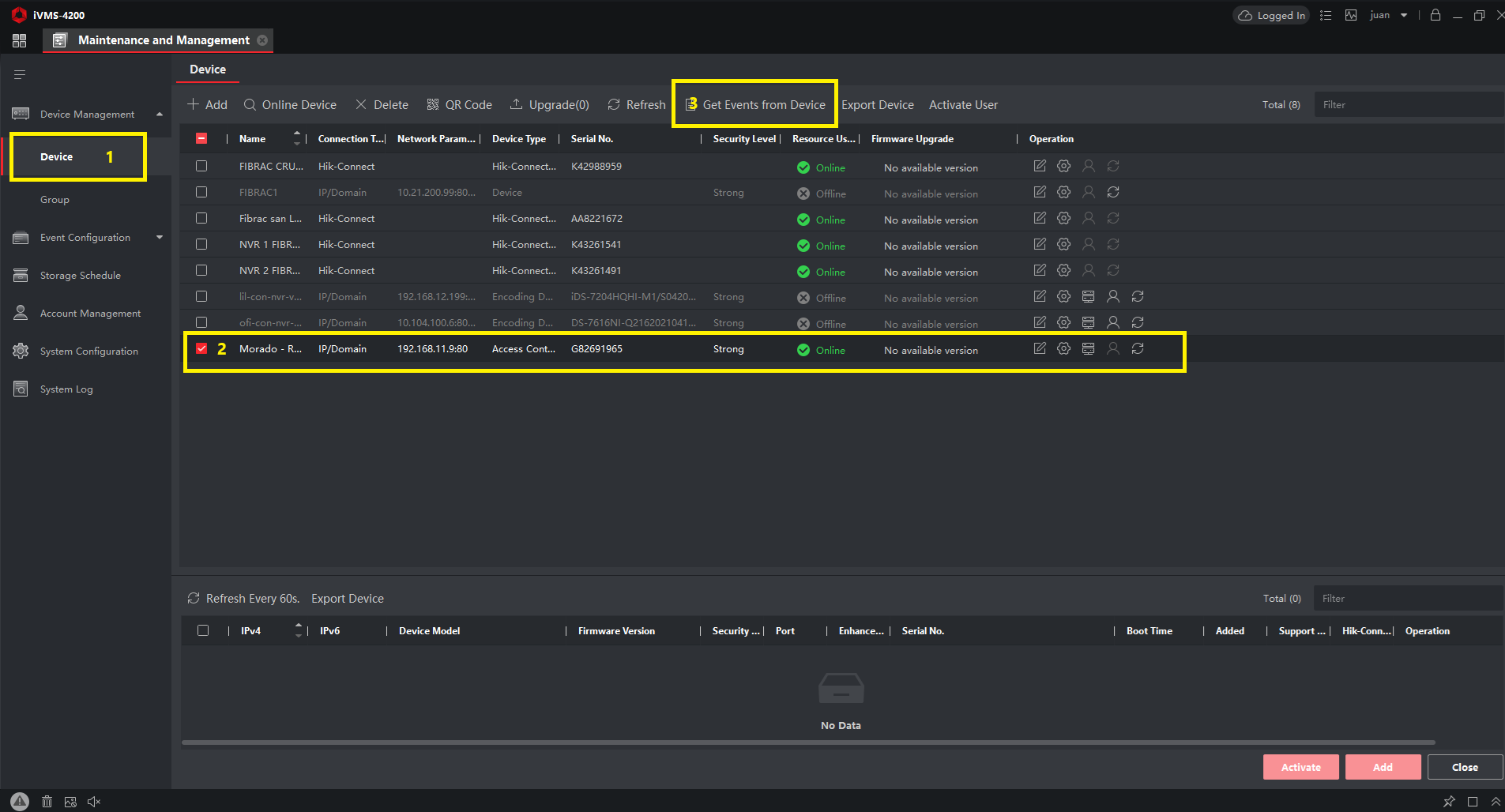This screenshot has width=1505, height=812.
Task: Check the NVR 1 FIBR device checkbox
Action: coord(201,244)
